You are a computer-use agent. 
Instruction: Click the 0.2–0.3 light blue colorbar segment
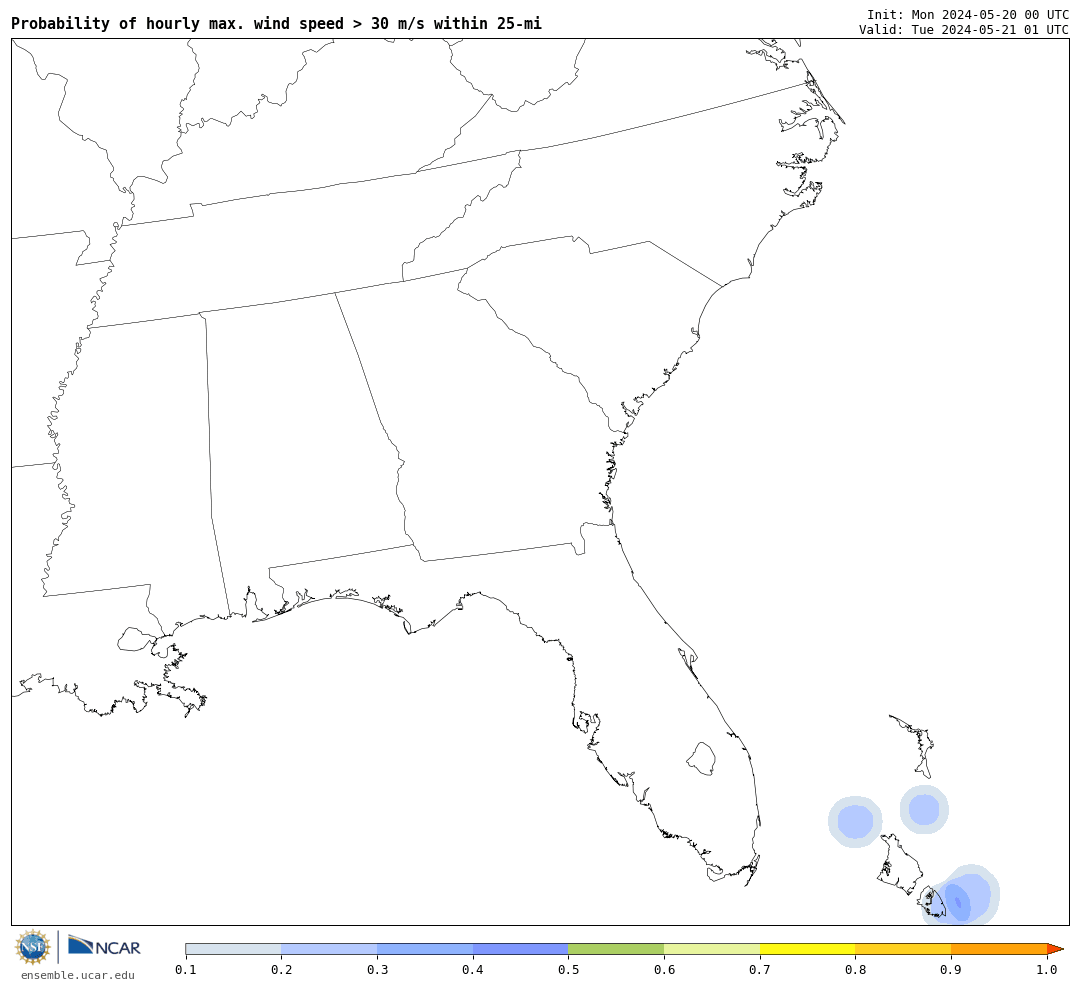329,949
